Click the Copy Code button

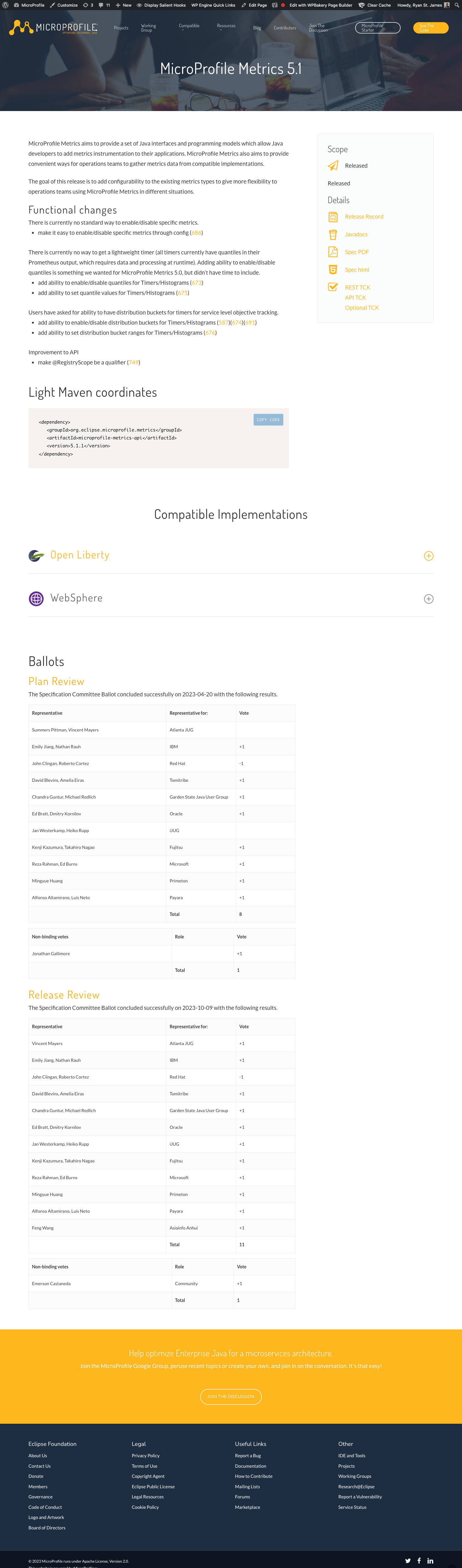click(x=268, y=420)
